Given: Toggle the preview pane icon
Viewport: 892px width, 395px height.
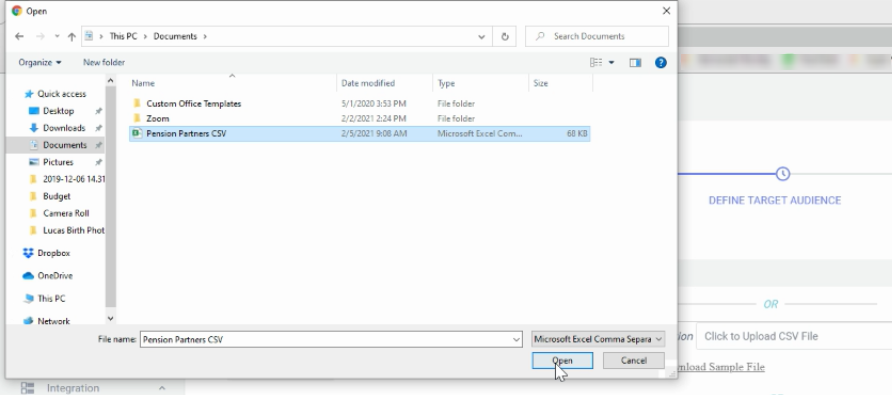Looking at the screenshot, I should point(635,63).
